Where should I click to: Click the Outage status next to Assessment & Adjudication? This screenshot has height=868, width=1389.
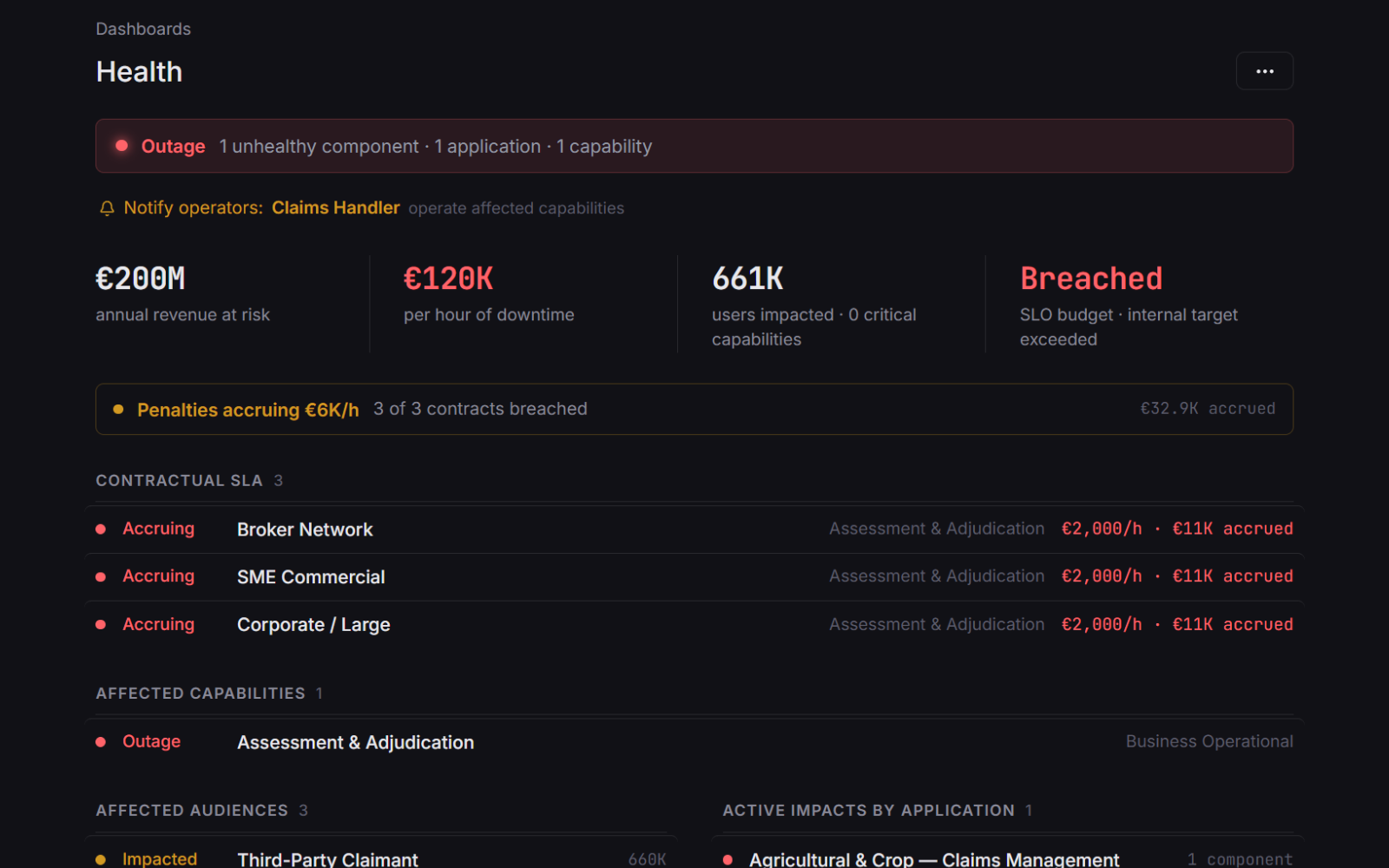click(151, 741)
